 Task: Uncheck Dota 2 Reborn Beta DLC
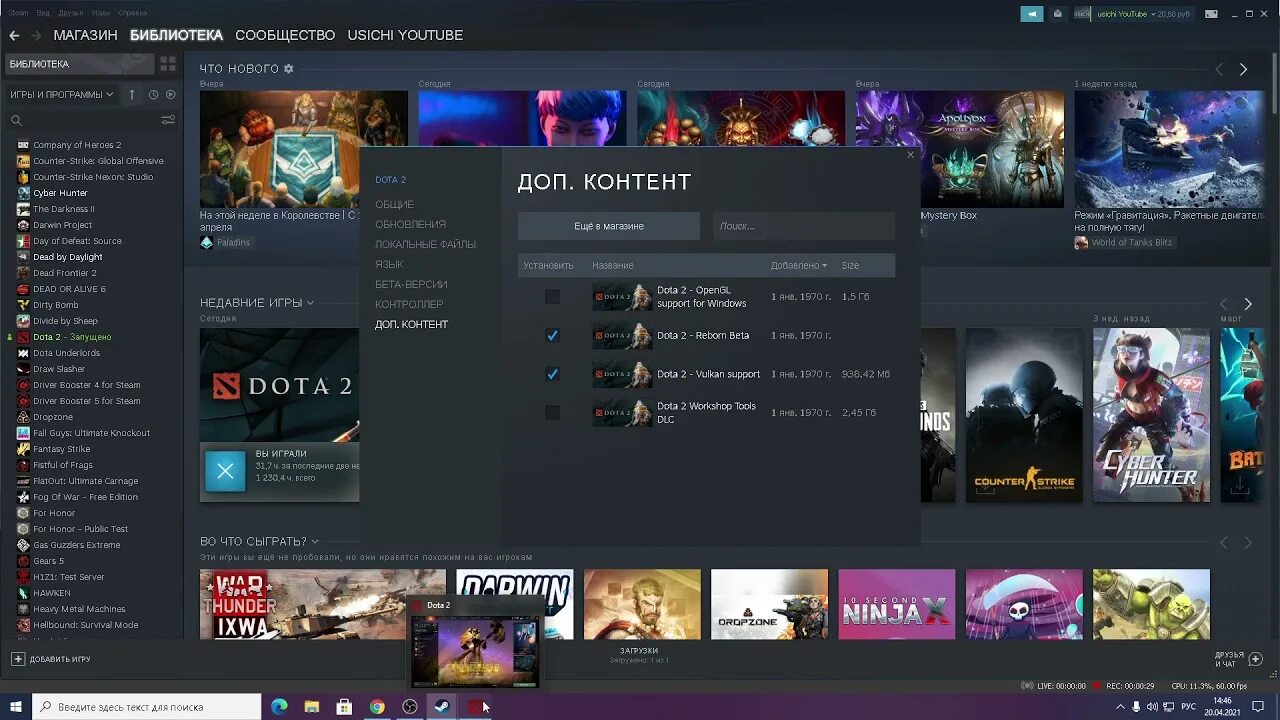[x=552, y=335]
